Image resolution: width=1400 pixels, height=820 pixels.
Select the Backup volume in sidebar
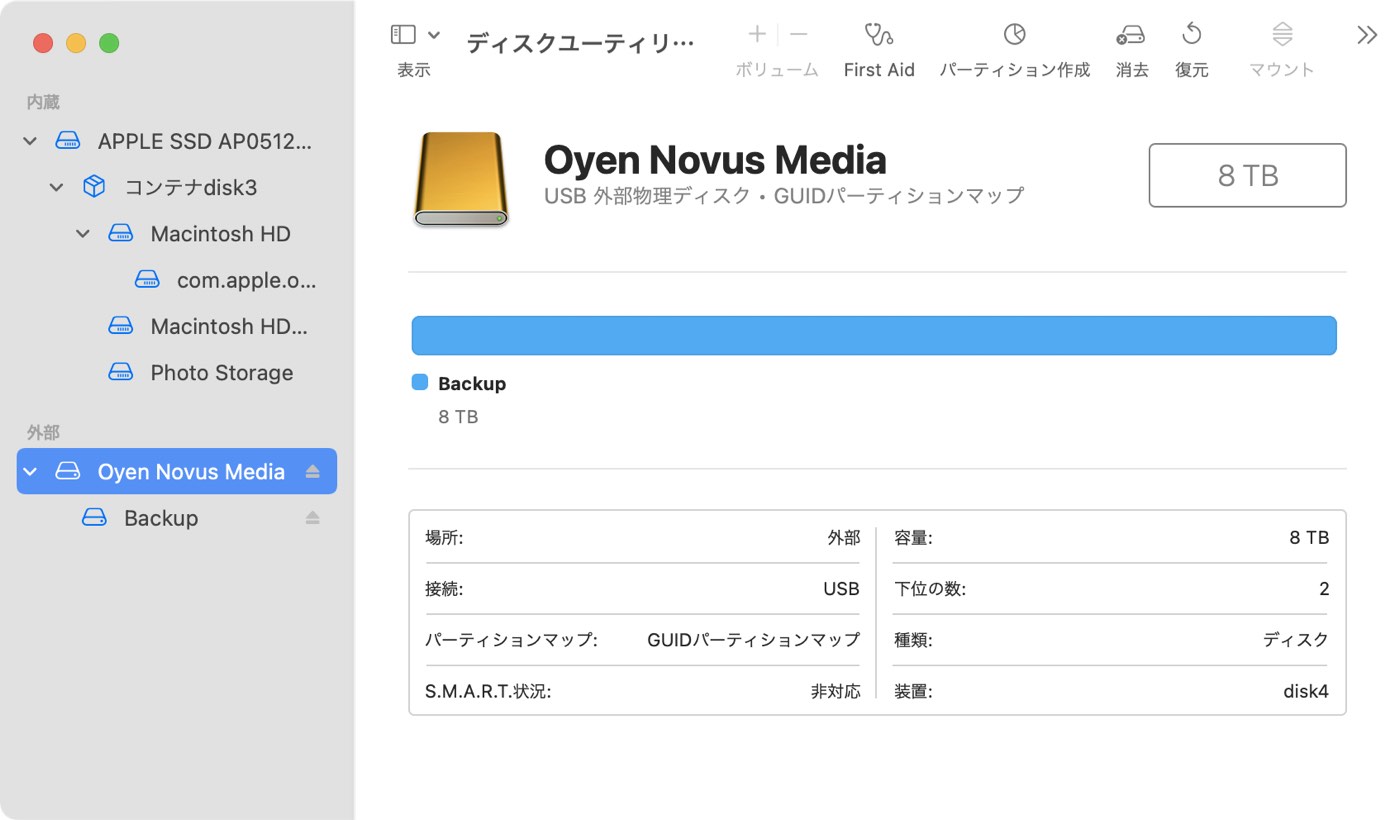(x=161, y=518)
